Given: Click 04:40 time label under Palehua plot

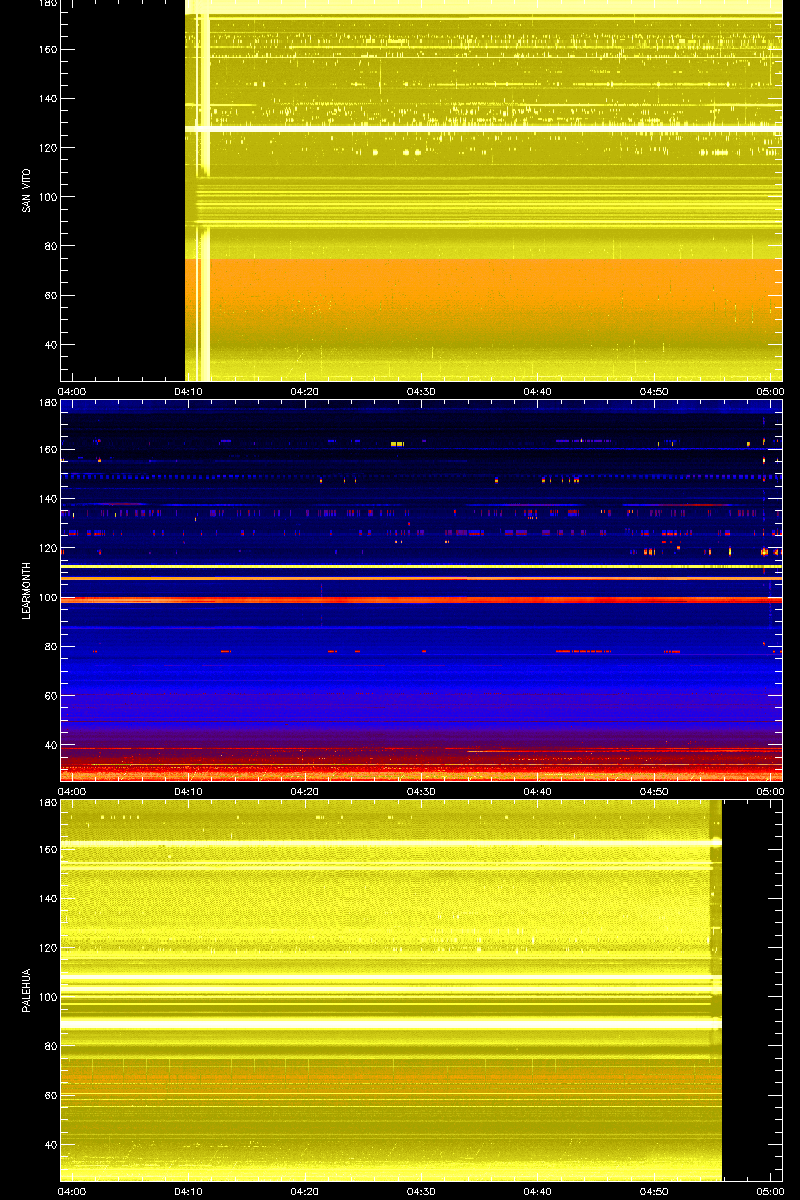Looking at the screenshot, I should click(x=538, y=1191).
